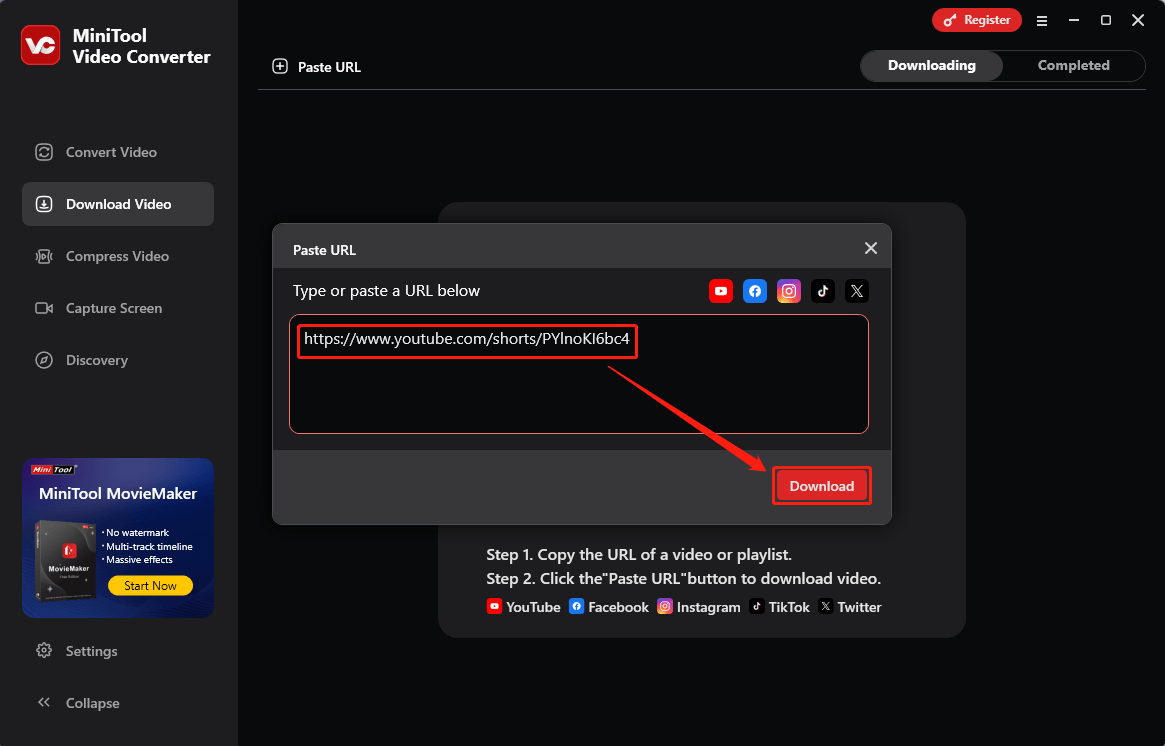1165x746 pixels.
Task: Click the Register button
Action: (x=976, y=20)
